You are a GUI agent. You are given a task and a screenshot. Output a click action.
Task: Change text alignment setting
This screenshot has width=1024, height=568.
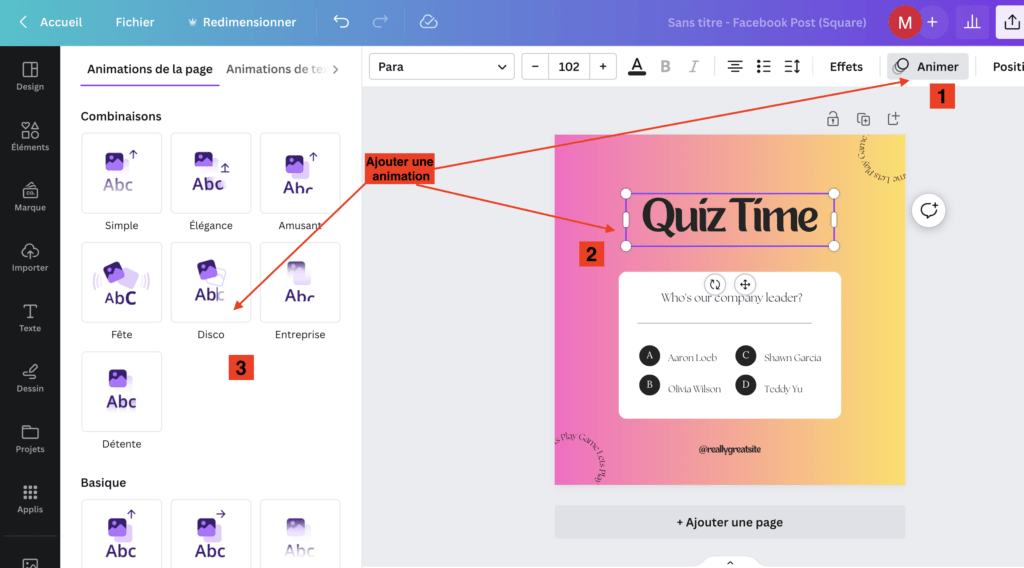point(735,67)
